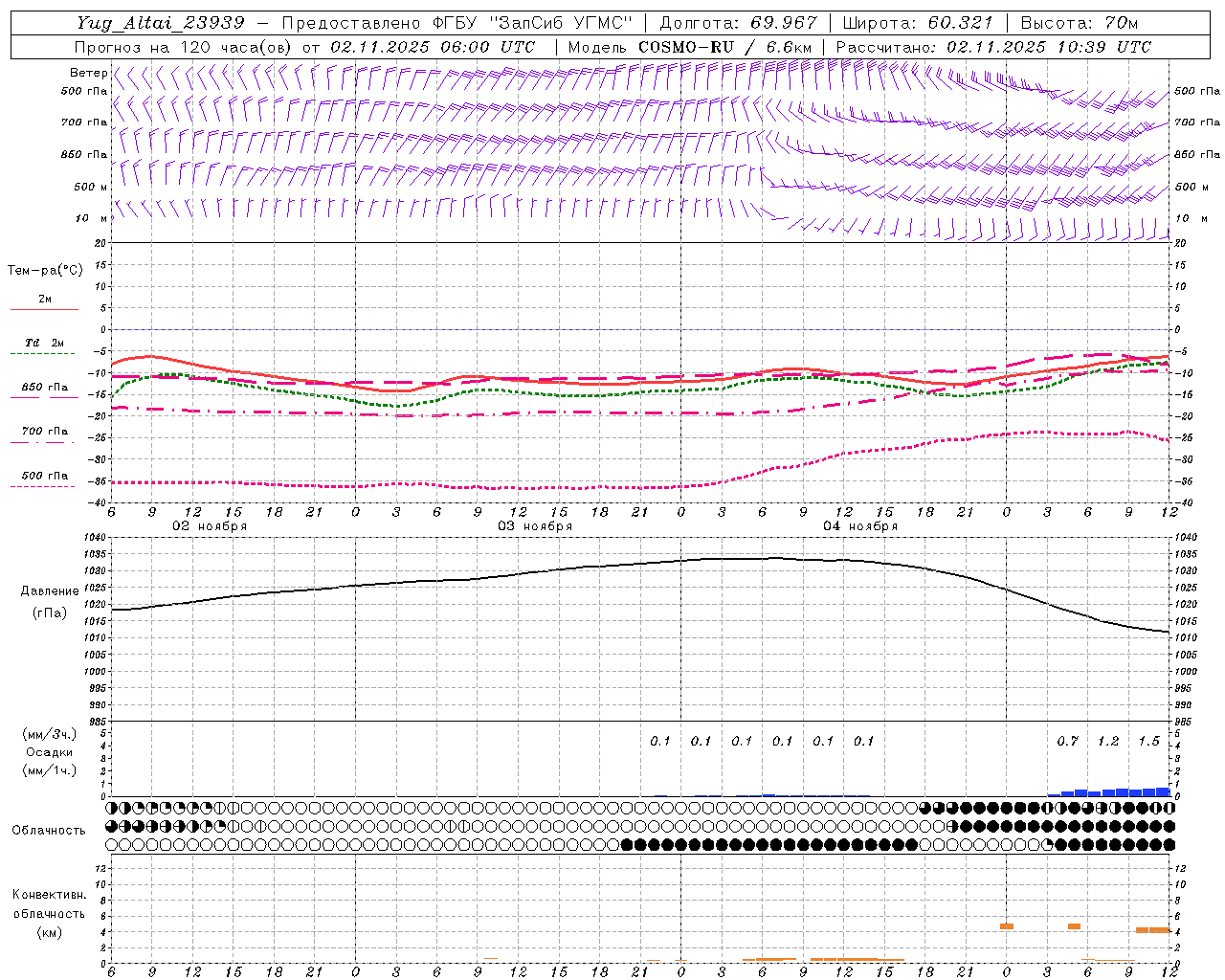
Task: Click the 700 гПа temperature legend dash-dot sample
Action: pos(44,442)
